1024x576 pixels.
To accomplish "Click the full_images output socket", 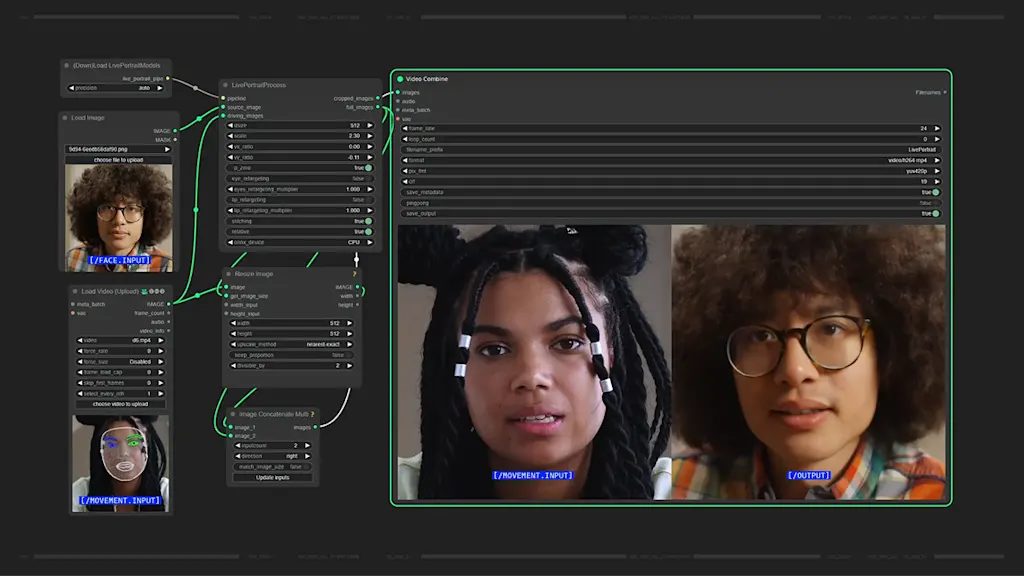I will (378, 107).
